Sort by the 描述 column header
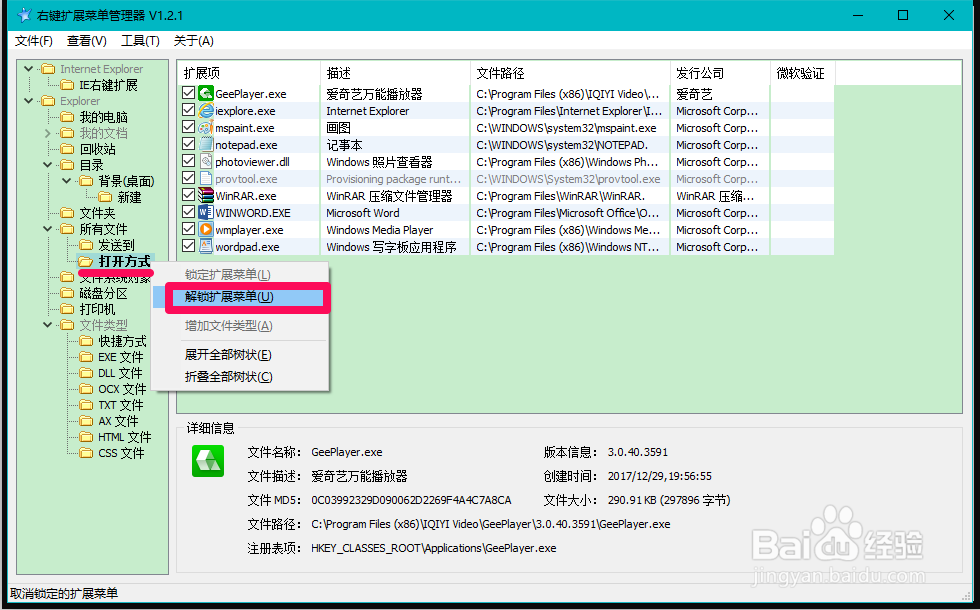Screen dimensions: 980x610 pyautogui.click(x=395, y=73)
